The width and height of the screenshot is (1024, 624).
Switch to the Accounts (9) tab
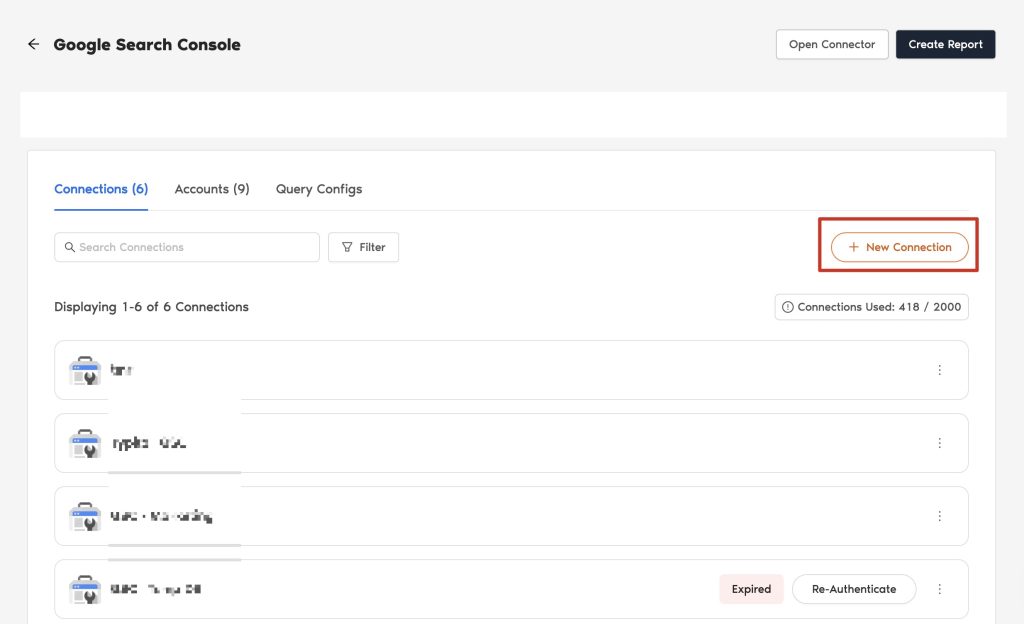click(212, 189)
